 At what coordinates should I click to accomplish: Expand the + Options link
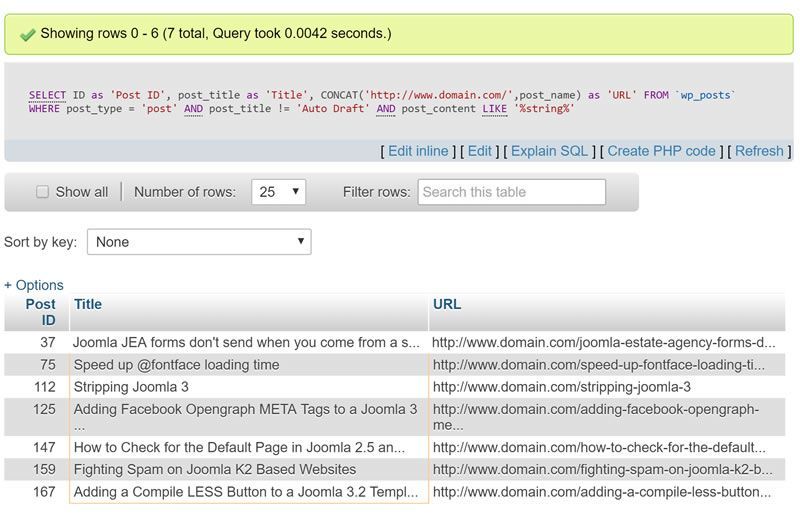pos(34,285)
